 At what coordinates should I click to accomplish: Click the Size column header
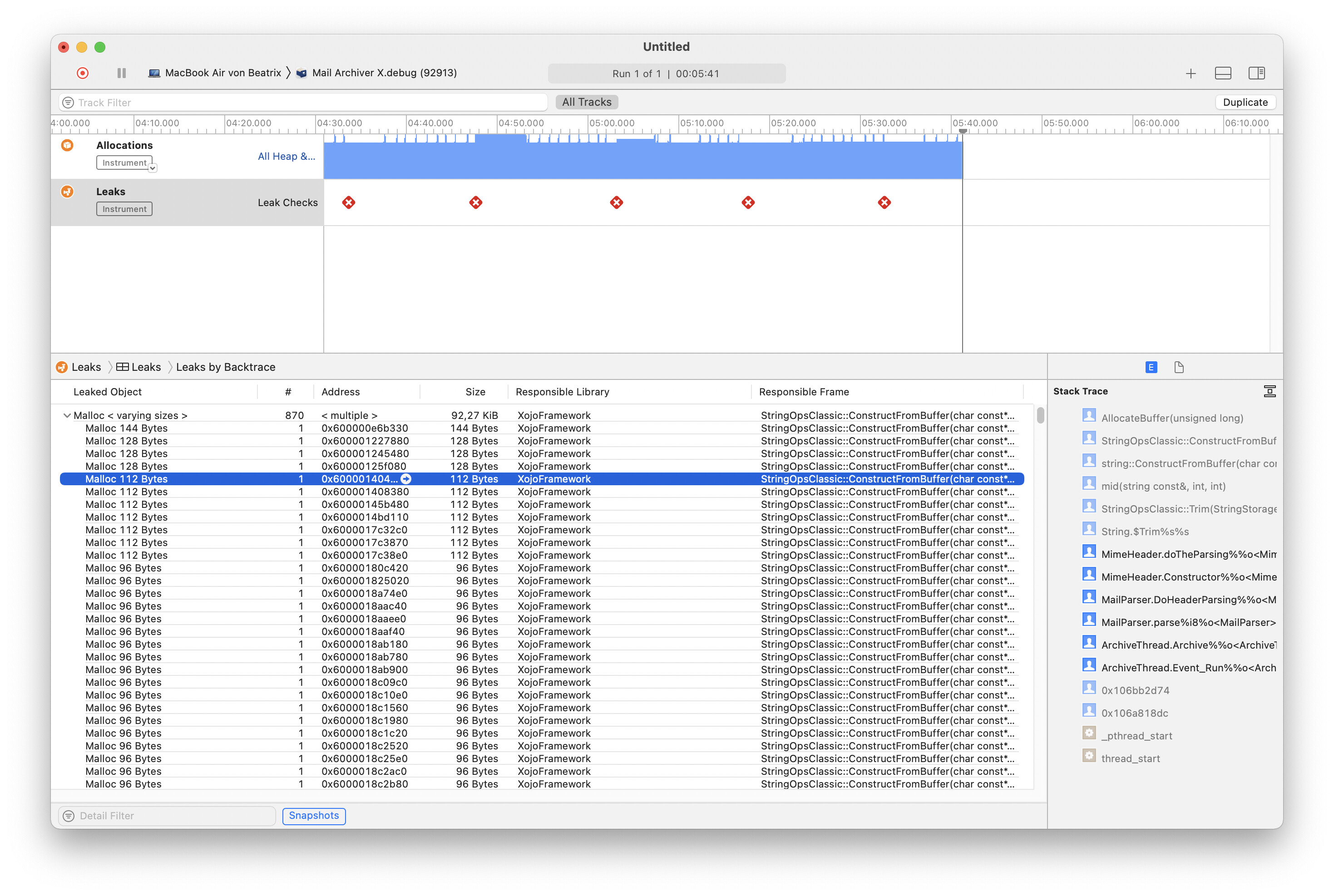(475, 392)
